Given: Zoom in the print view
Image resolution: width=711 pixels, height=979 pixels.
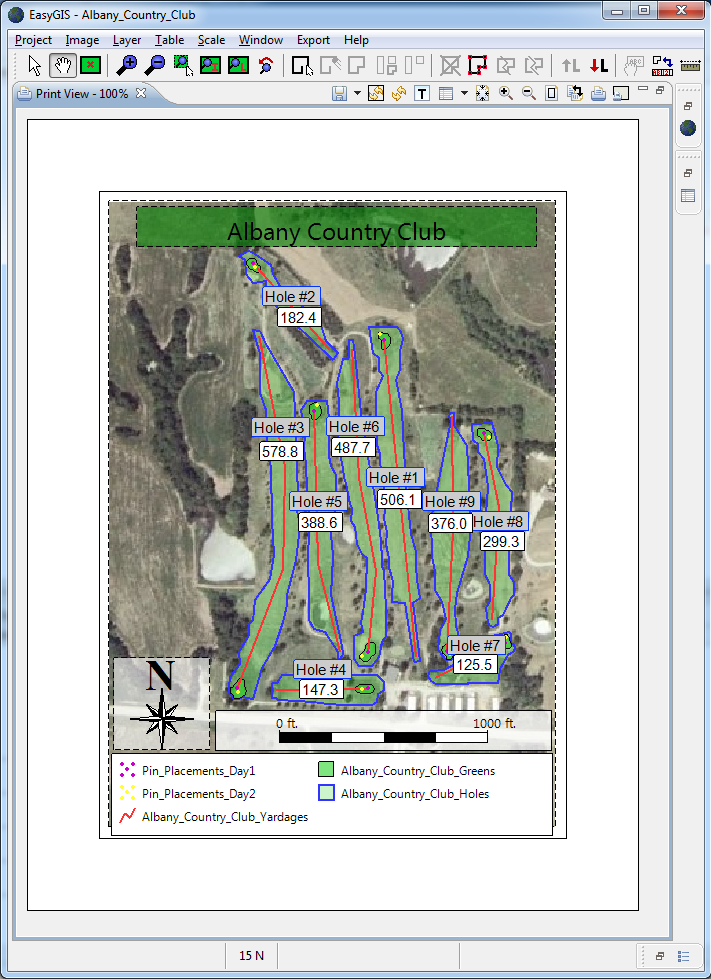Looking at the screenshot, I should [x=506, y=94].
